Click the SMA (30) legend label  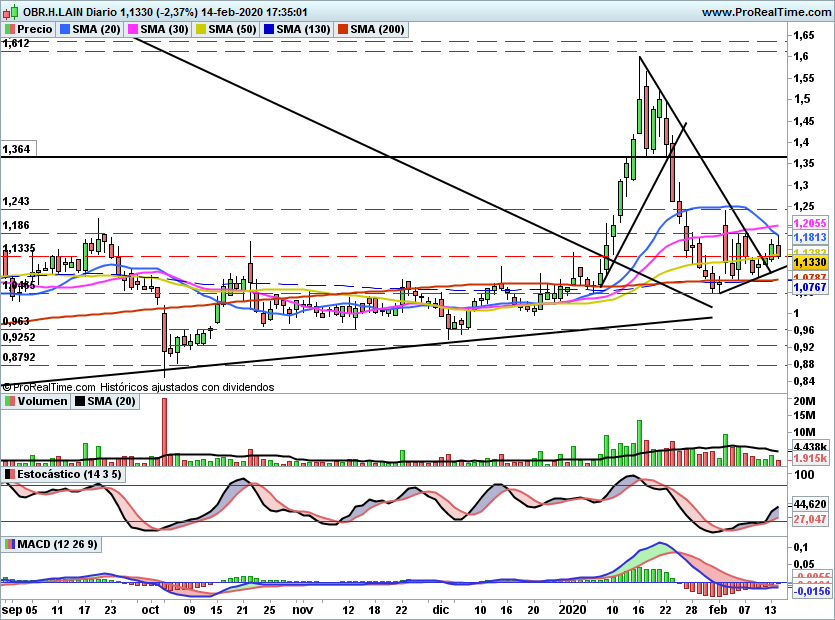coord(165,29)
